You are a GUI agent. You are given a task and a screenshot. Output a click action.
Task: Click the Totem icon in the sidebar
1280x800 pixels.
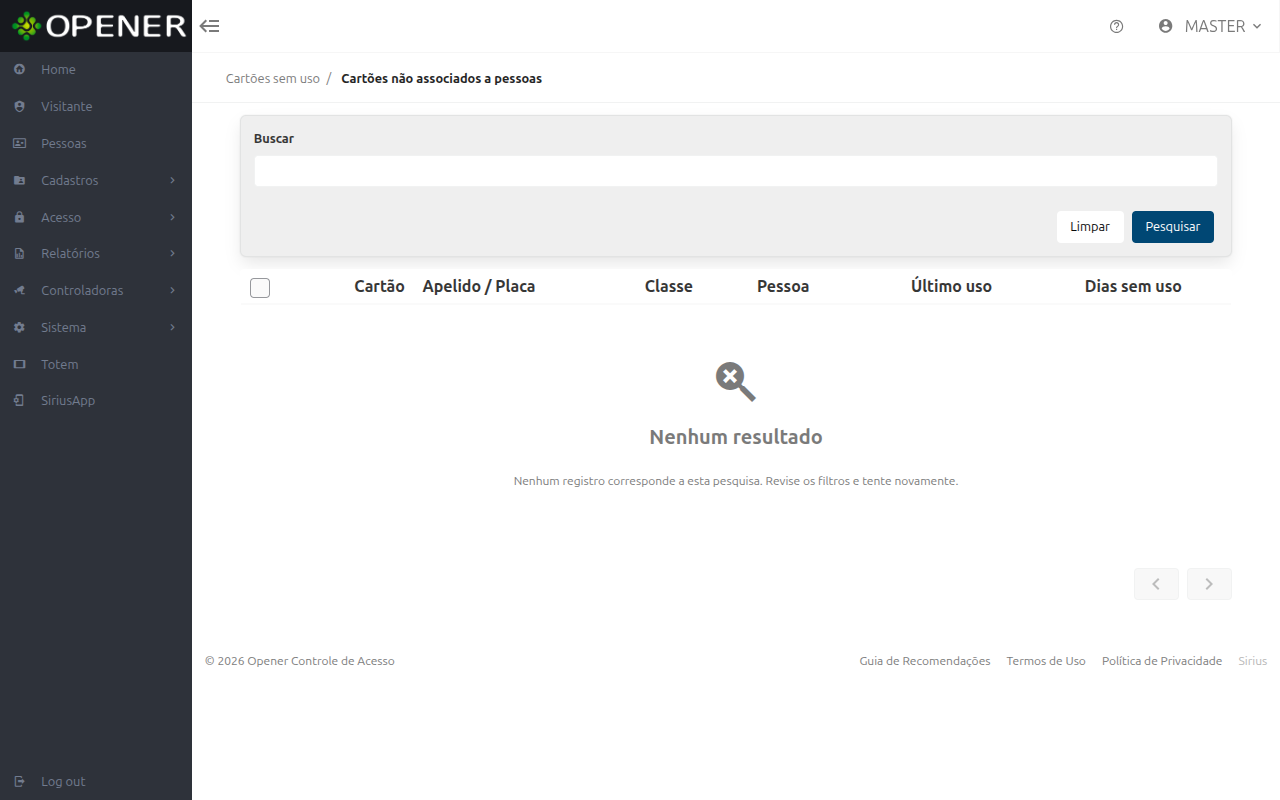[19, 364]
